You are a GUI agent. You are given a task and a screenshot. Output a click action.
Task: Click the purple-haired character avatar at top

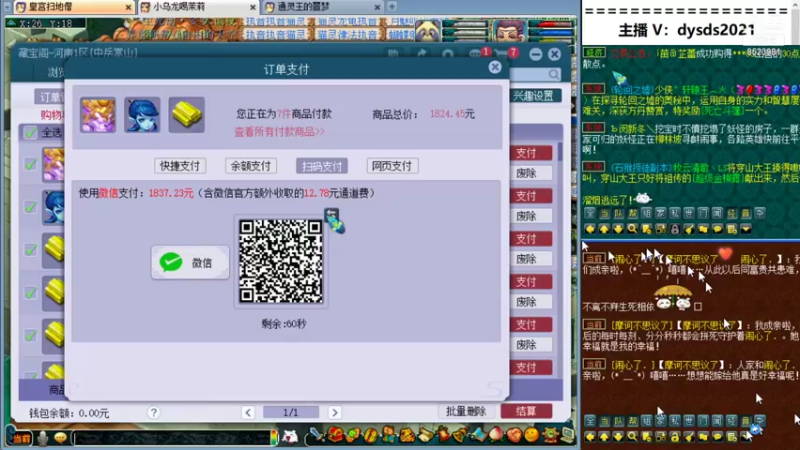(x=509, y=31)
